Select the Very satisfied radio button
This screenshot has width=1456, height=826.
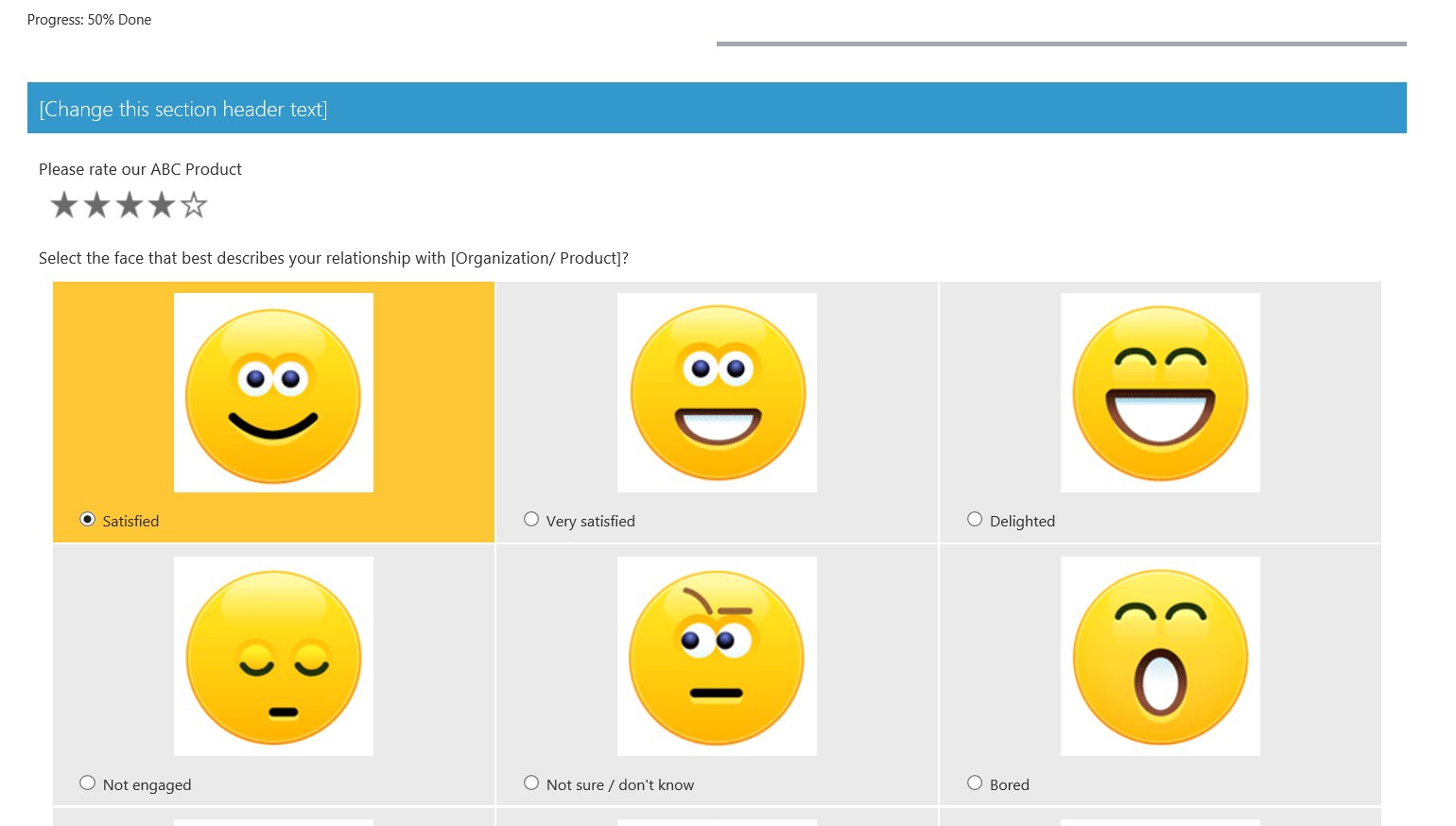(530, 518)
